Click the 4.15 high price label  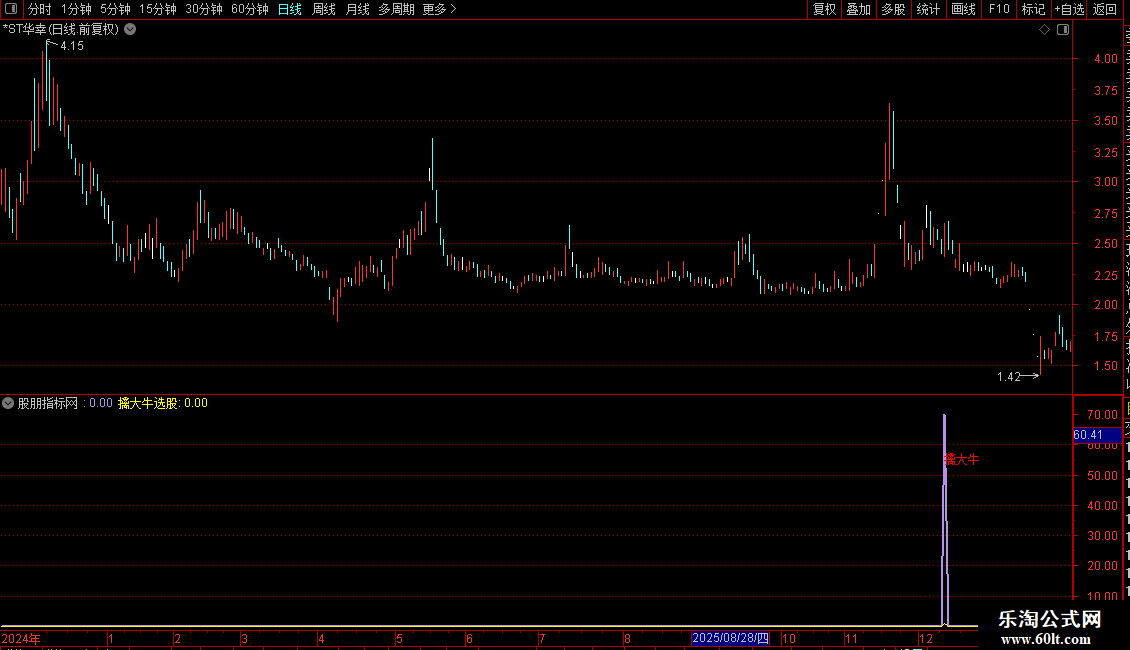[72, 46]
